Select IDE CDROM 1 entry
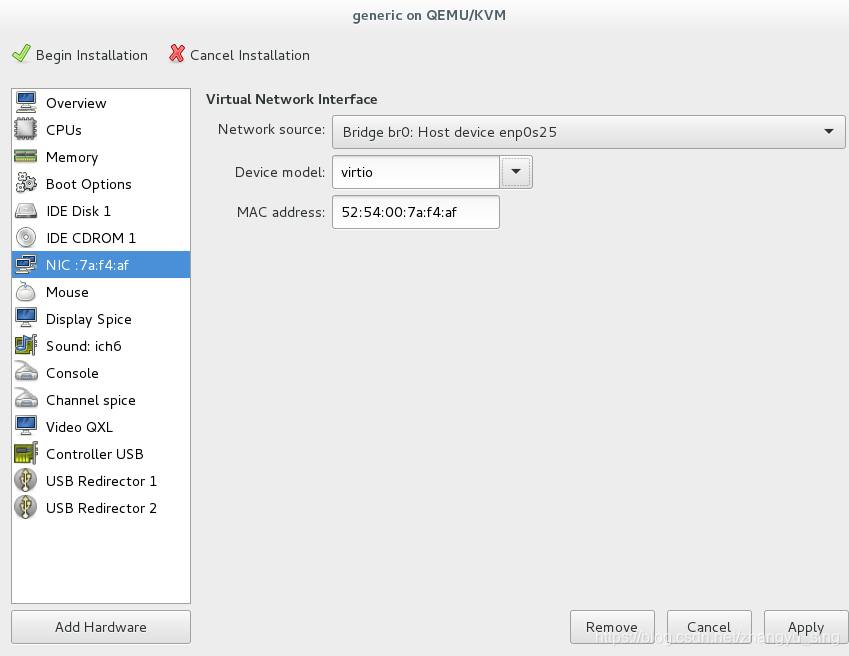The image size is (849, 656). point(101,238)
